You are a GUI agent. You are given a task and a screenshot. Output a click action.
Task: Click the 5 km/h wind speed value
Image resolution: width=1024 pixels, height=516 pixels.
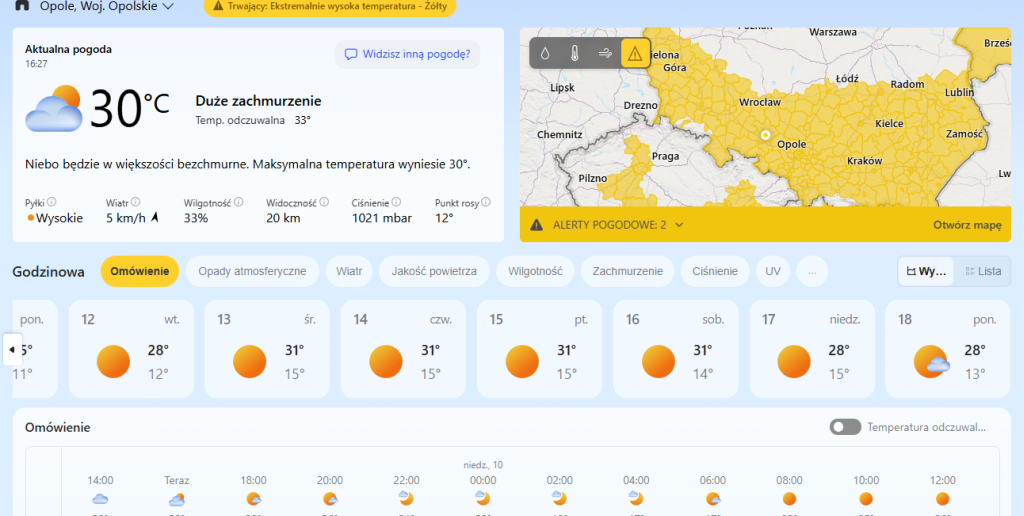click(126, 218)
